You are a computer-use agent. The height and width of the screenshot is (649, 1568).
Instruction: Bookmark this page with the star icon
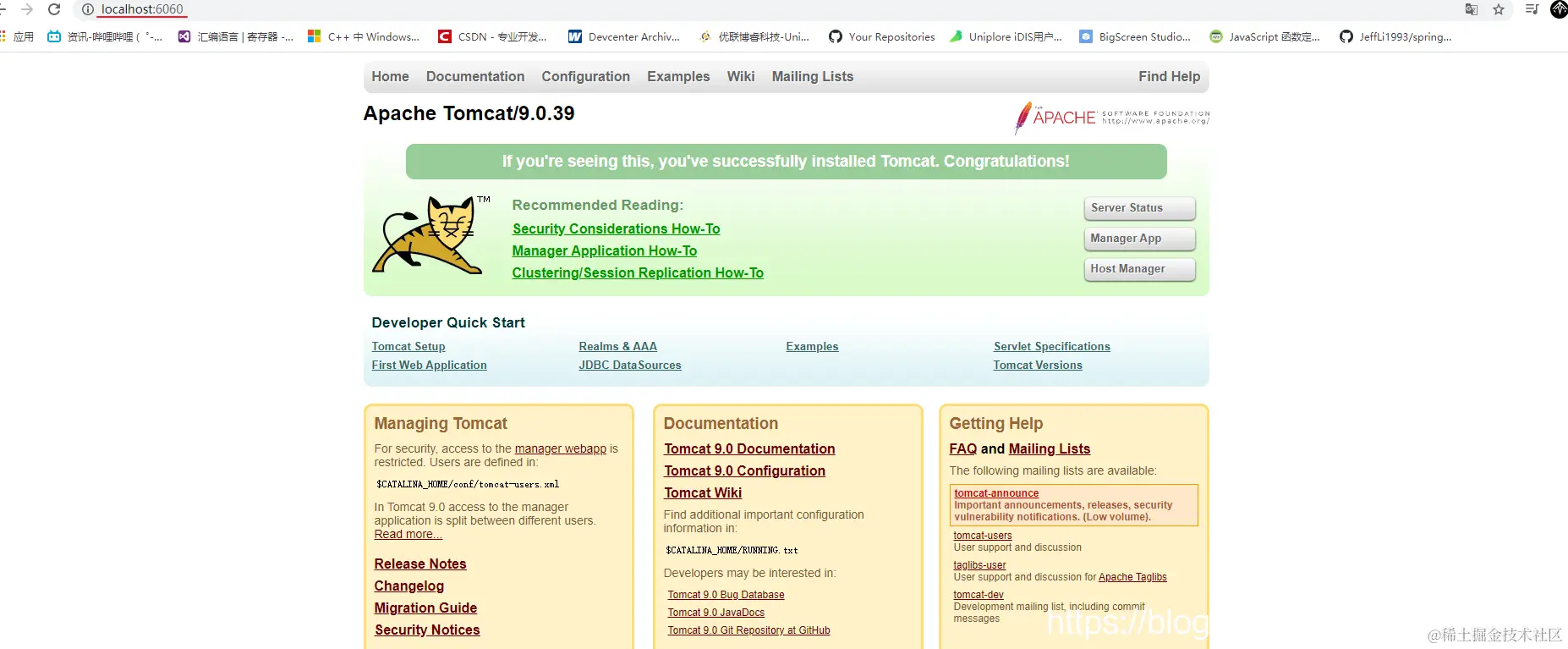point(1499,9)
